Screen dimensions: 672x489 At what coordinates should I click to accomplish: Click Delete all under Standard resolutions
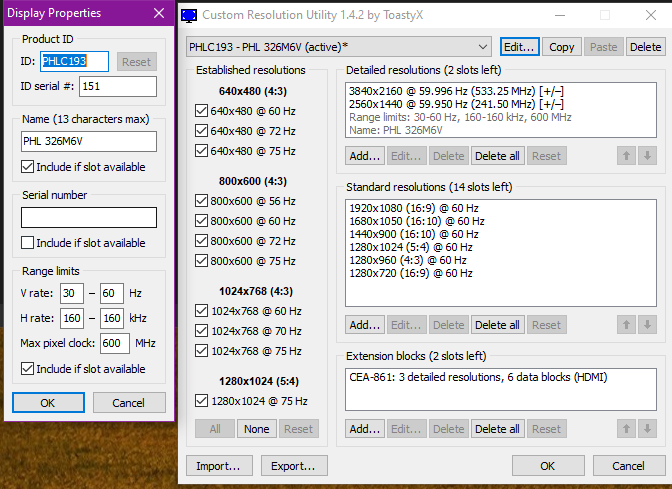[497, 325]
